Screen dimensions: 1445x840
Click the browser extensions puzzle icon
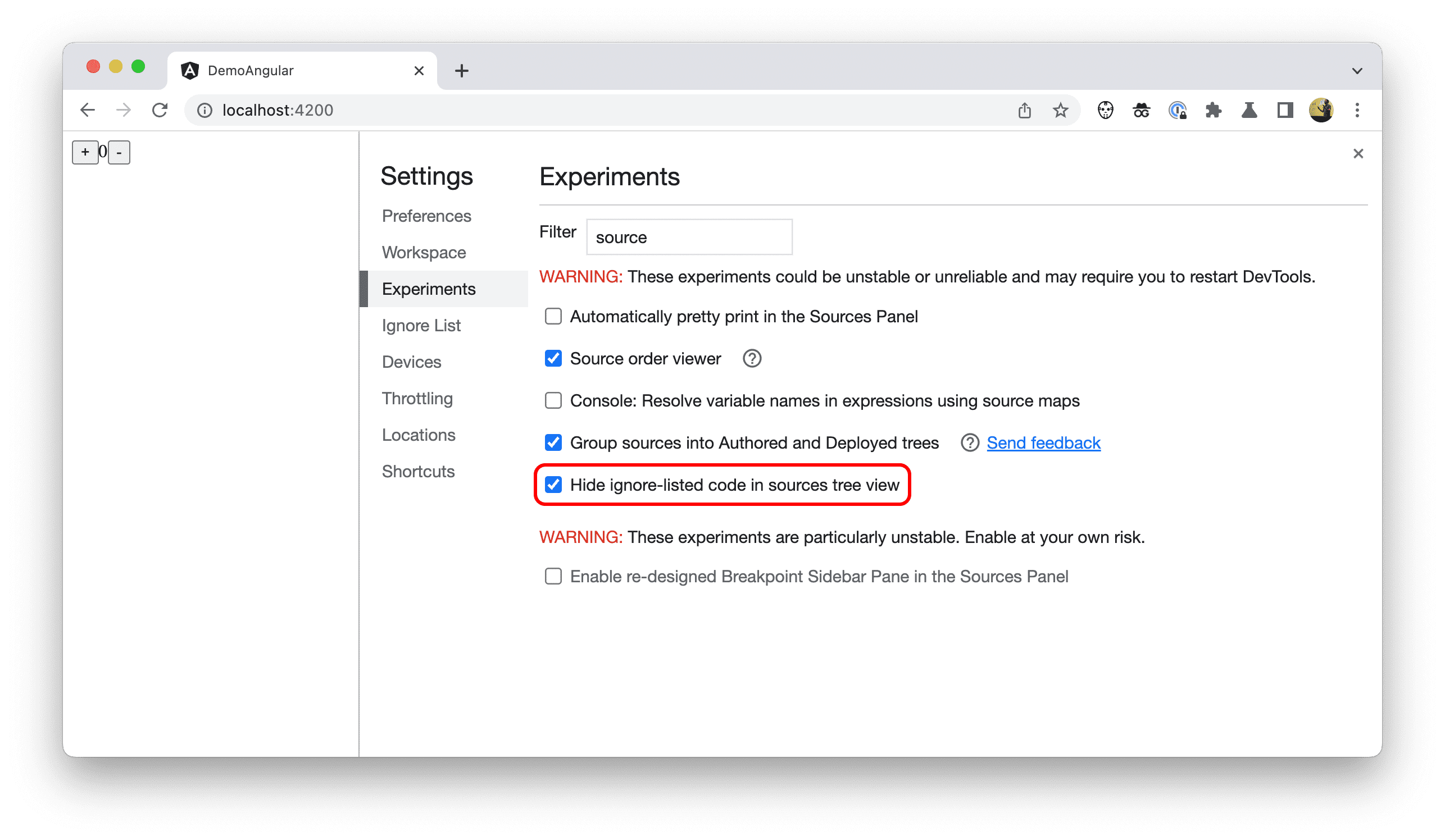click(1213, 110)
